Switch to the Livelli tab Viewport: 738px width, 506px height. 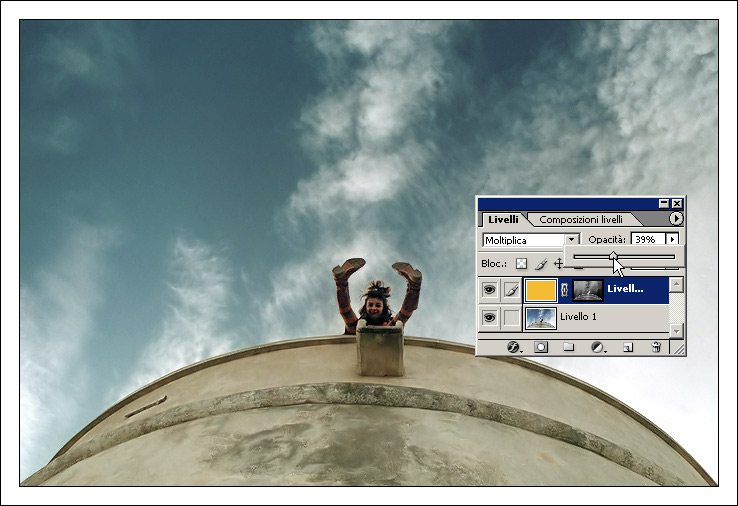[503, 219]
